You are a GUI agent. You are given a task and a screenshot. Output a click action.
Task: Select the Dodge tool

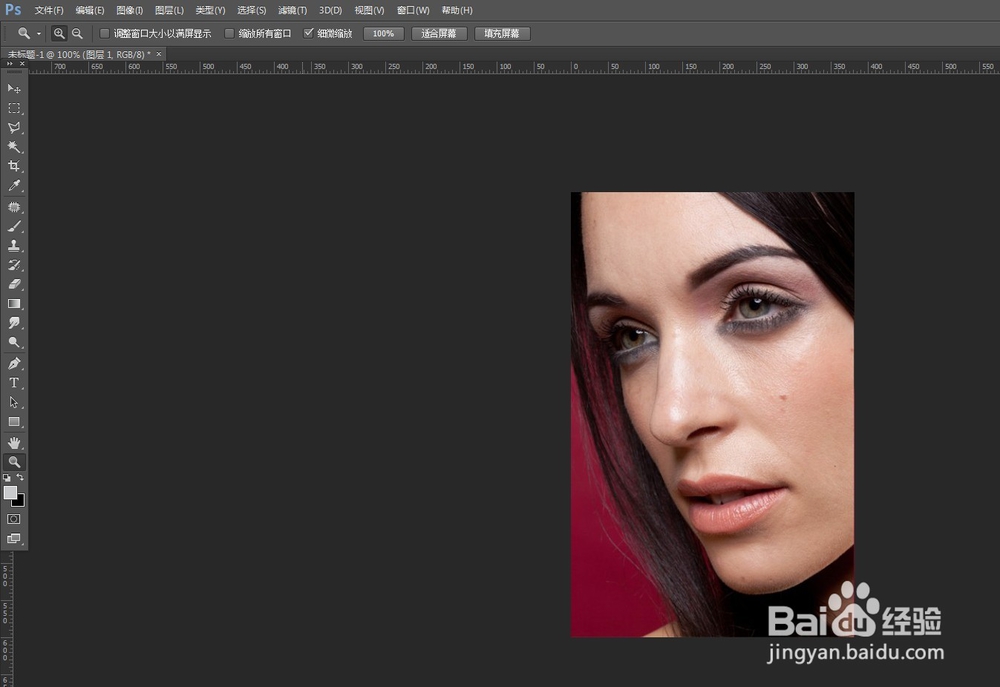[x=13, y=343]
